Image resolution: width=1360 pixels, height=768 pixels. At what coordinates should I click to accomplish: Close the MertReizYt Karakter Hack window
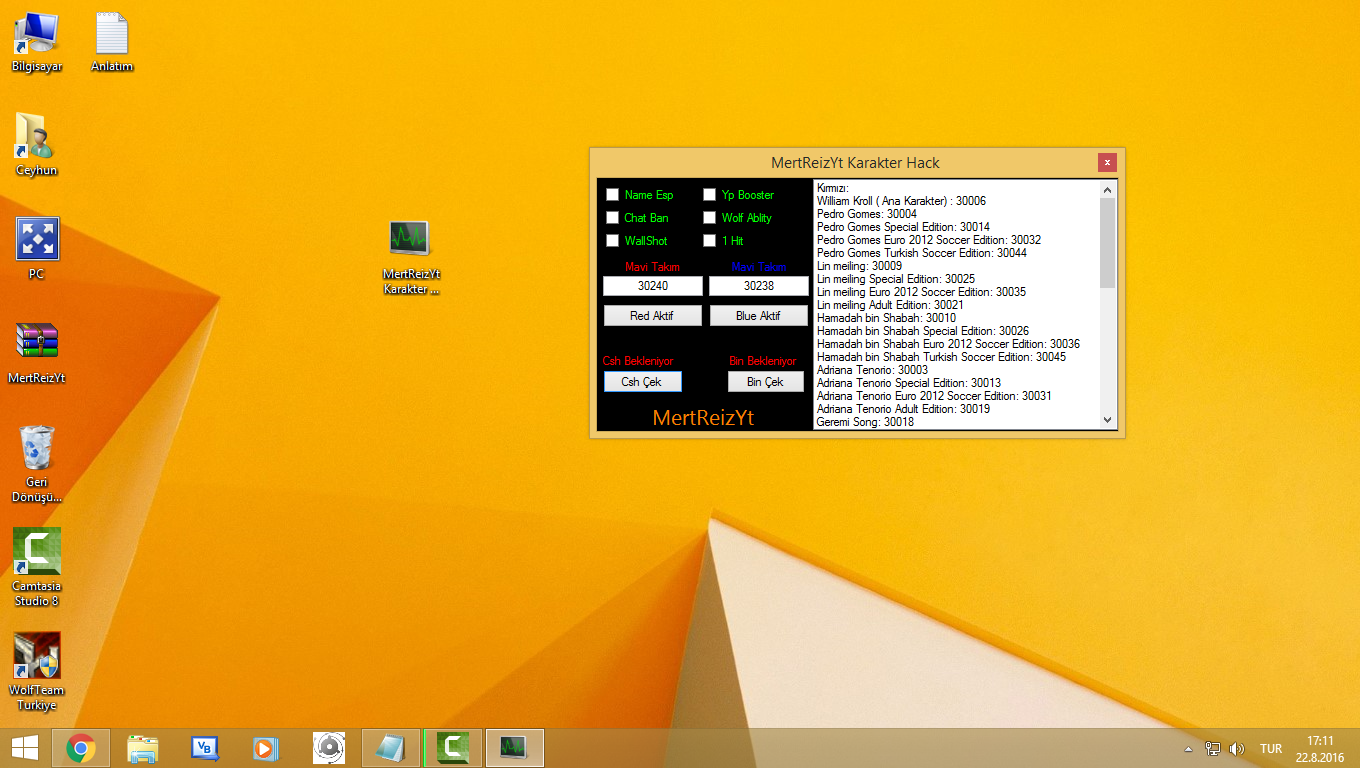click(x=1107, y=163)
